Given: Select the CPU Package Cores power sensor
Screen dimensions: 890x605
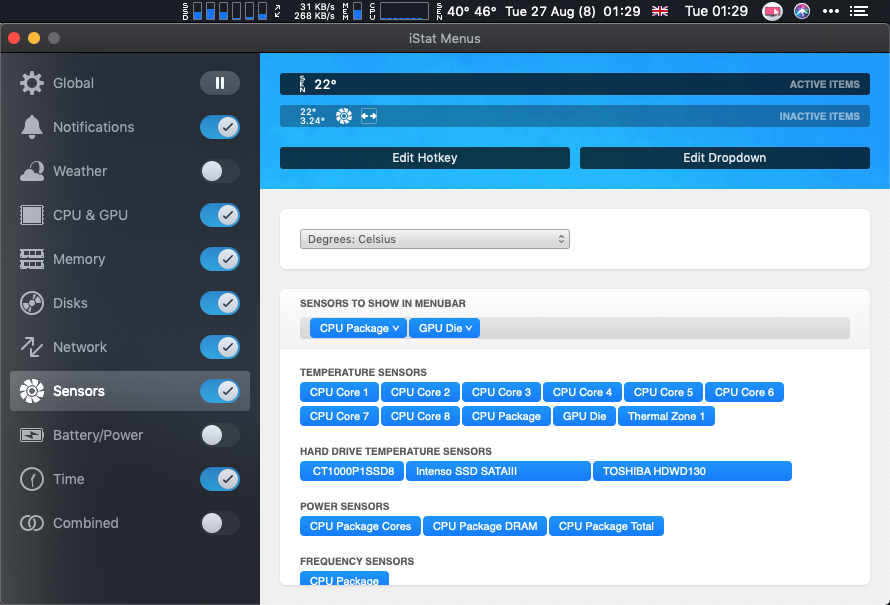Looking at the screenshot, I should point(360,526).
